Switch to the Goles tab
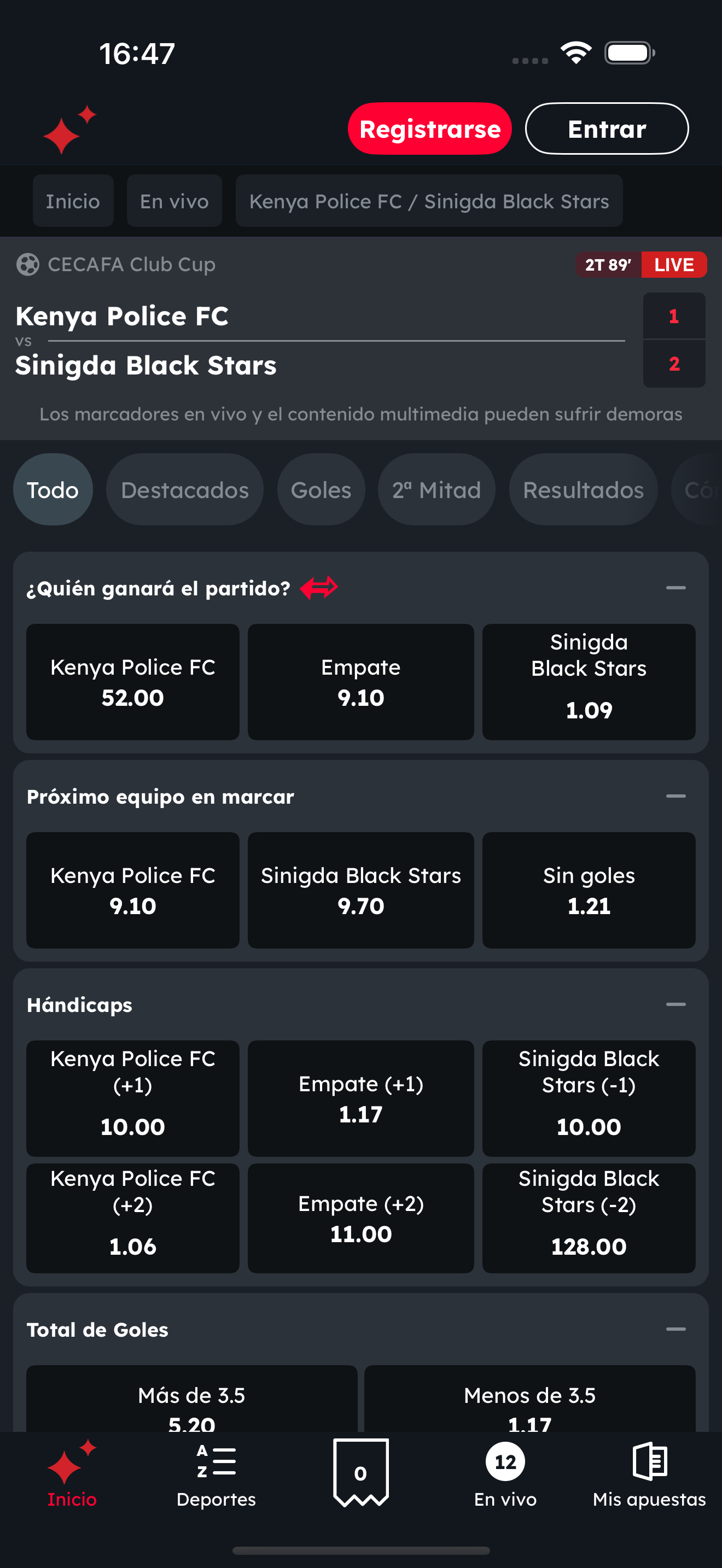 pyautogui.click(x=321, y=489)
